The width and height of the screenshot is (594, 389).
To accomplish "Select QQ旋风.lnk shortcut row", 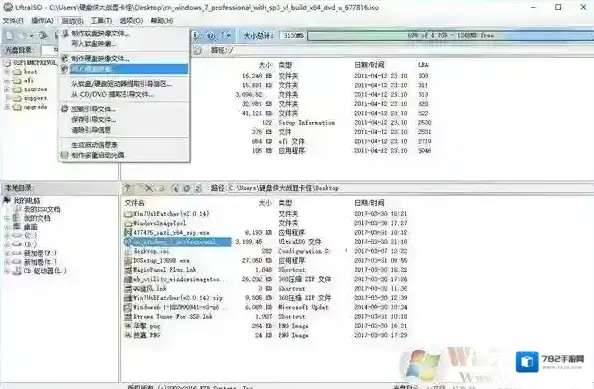I will pos(266,289).
